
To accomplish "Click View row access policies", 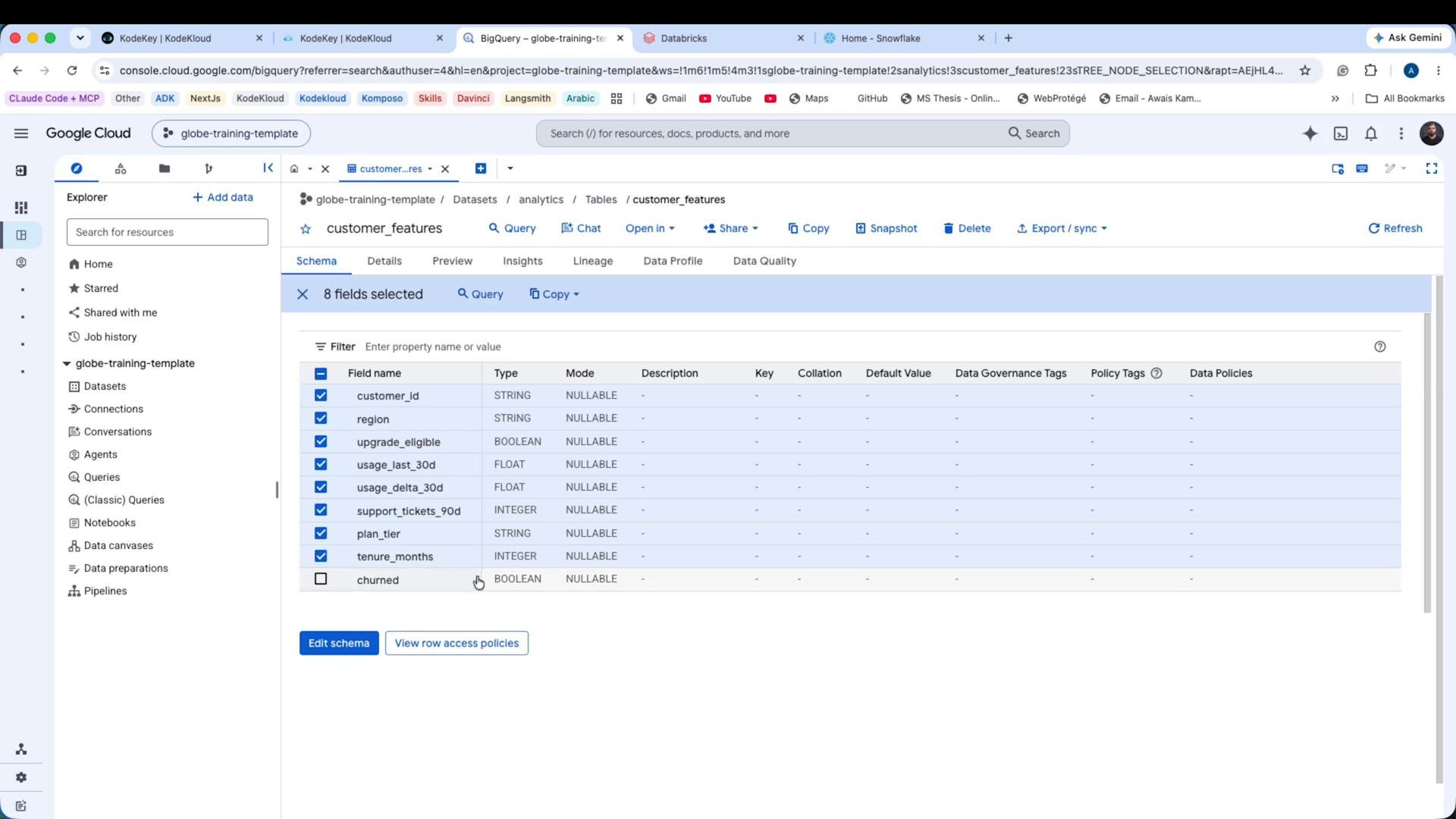I will [x=457, y=643].
